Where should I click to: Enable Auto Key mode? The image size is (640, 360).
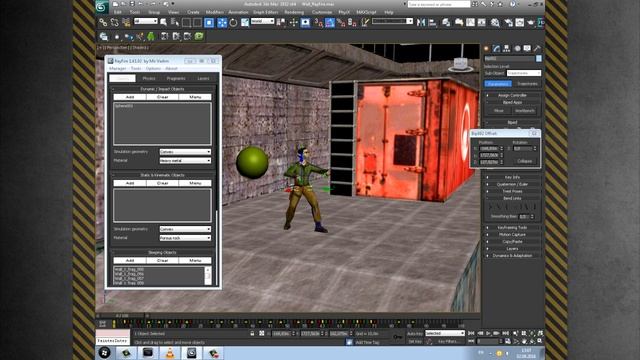pos(415,333)
